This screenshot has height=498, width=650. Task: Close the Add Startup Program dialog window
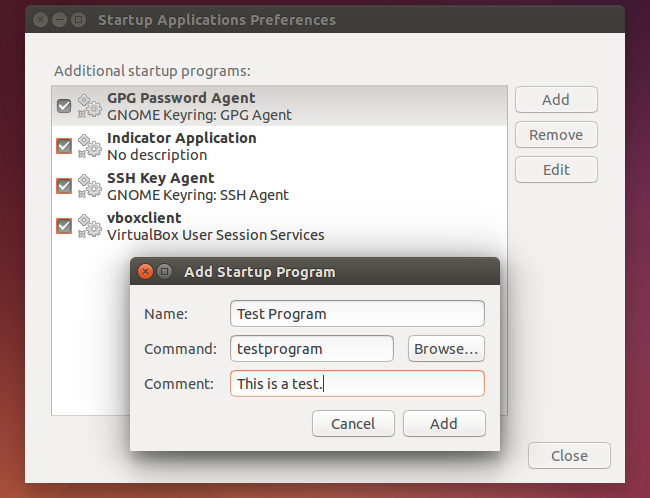click(x=146, y=272)
